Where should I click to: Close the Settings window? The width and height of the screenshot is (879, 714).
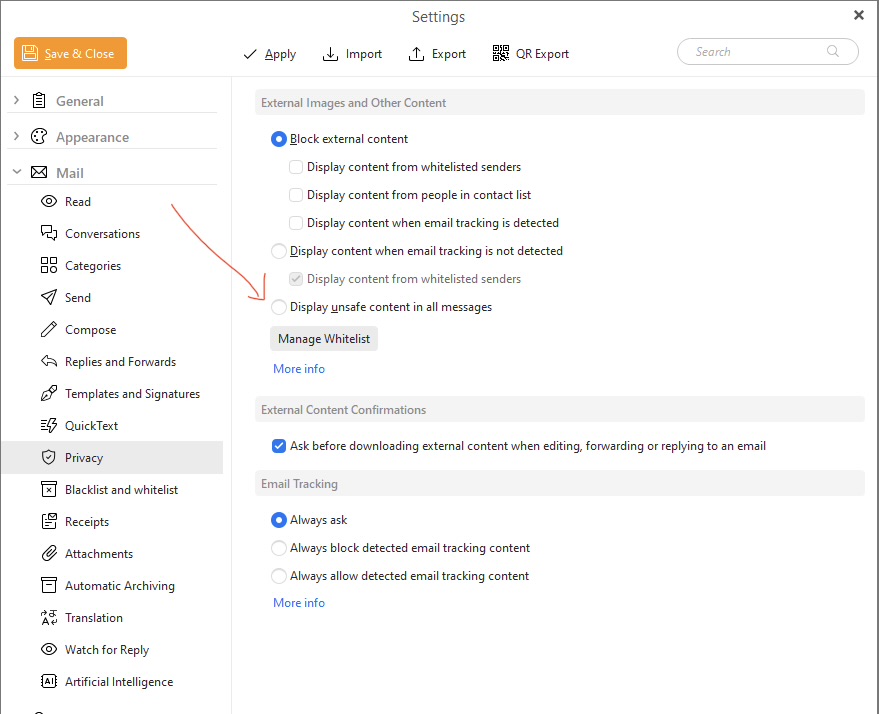pyautogui.click(x=858, y=15)
